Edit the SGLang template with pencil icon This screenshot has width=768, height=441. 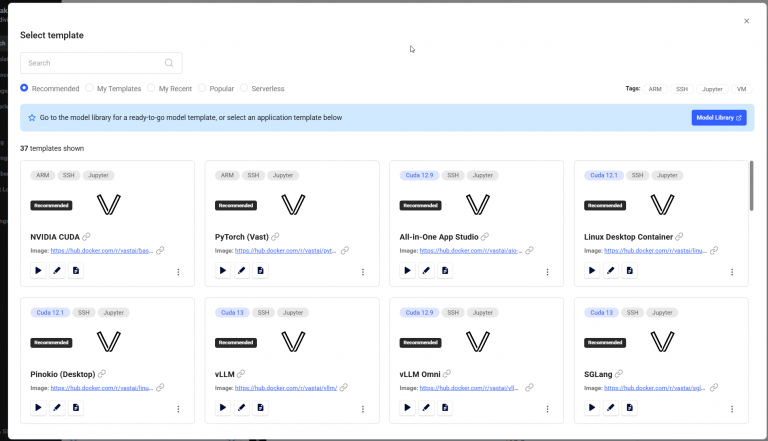pyautogui.click(x=611, y=408)
